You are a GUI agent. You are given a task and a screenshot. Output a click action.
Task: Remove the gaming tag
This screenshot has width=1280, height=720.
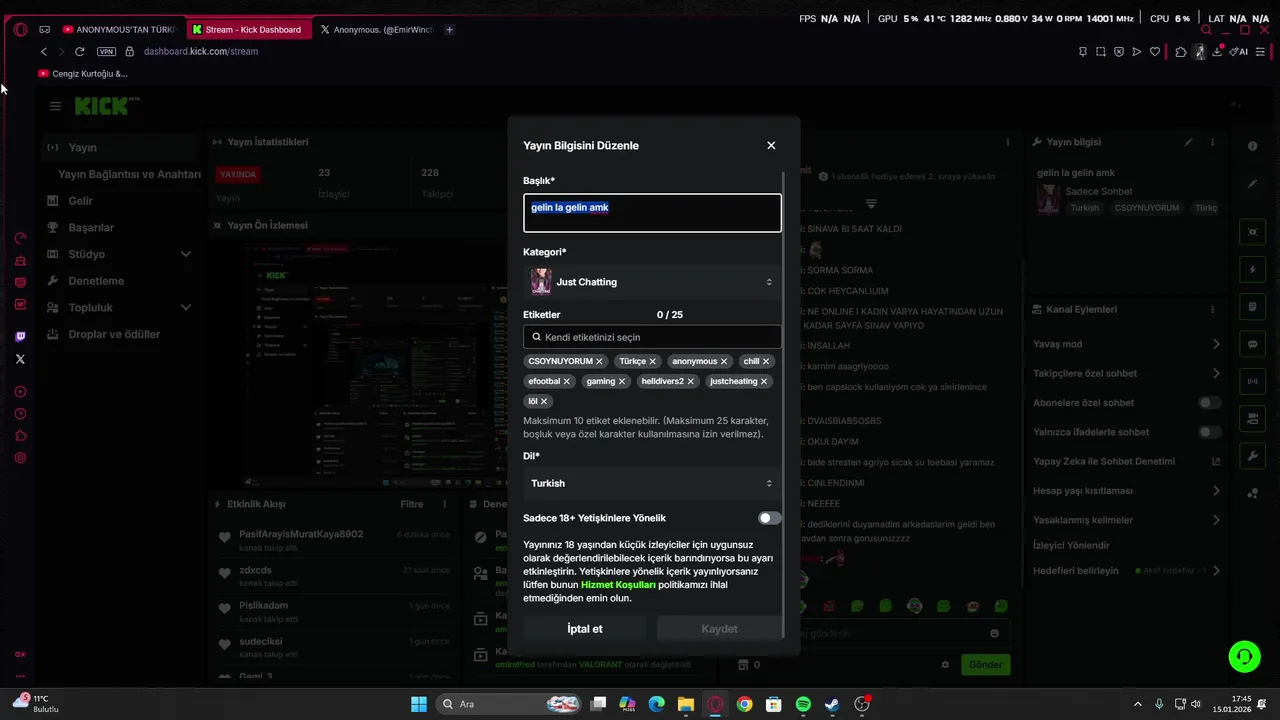[x=621, y=381]
